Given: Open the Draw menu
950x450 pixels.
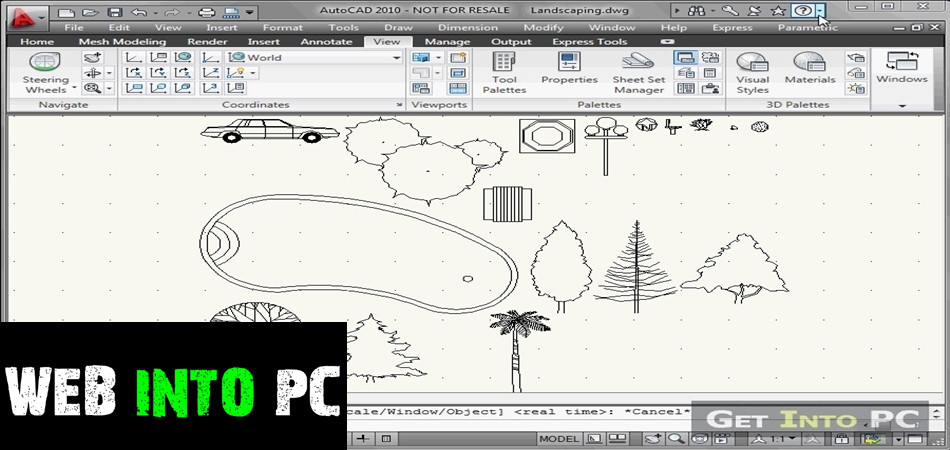Looking at the screenshot, I should [x=398, y=27].
